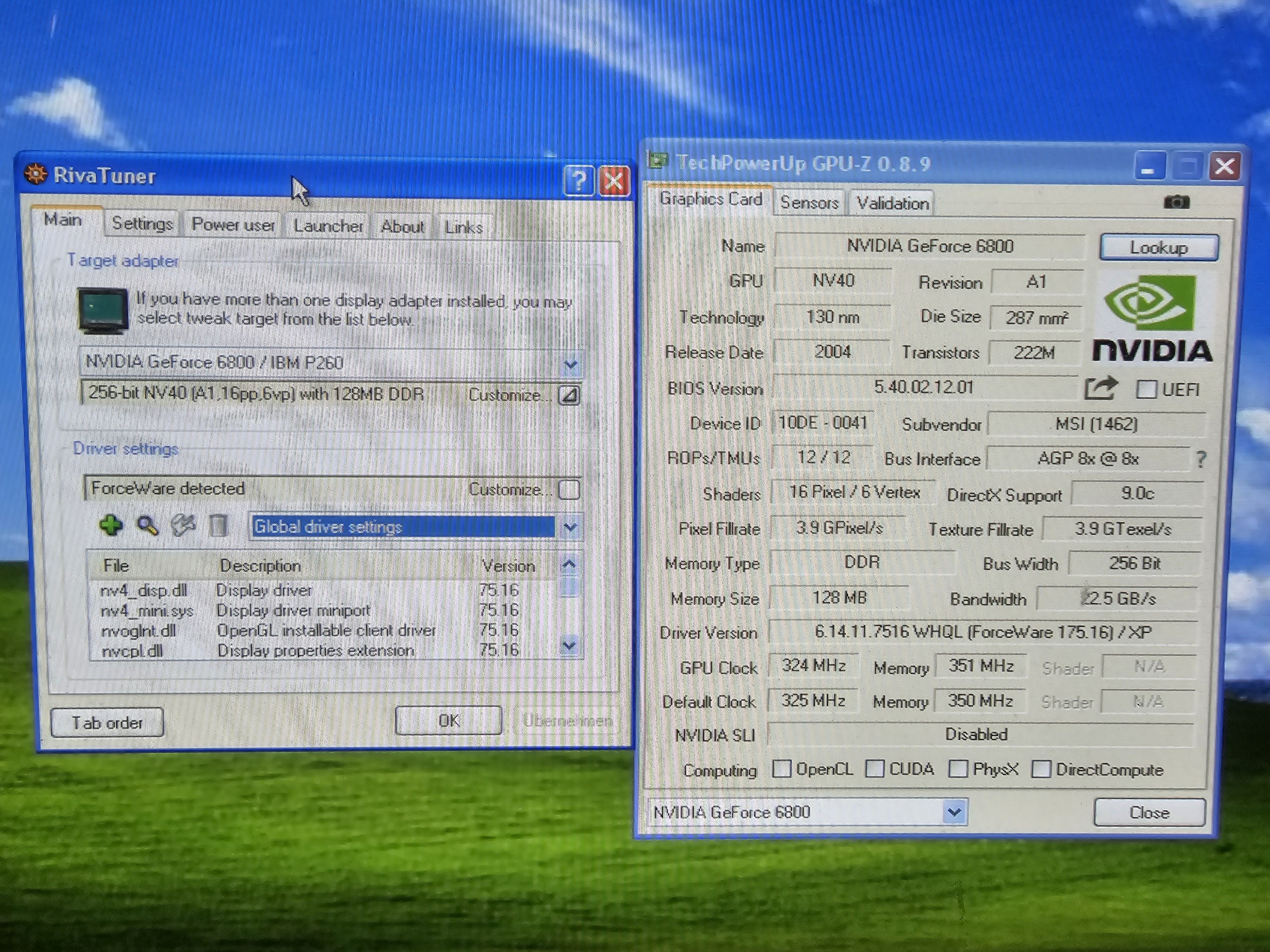
Task: Click the magnifying glass icon in driver settings
Action: [x=148, y=525]
